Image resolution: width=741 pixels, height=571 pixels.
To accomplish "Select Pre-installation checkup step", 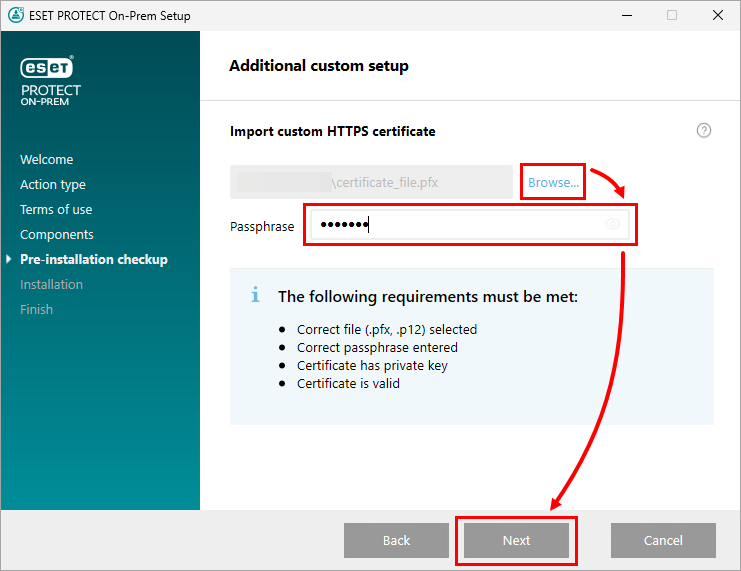I will click(94, 260).
